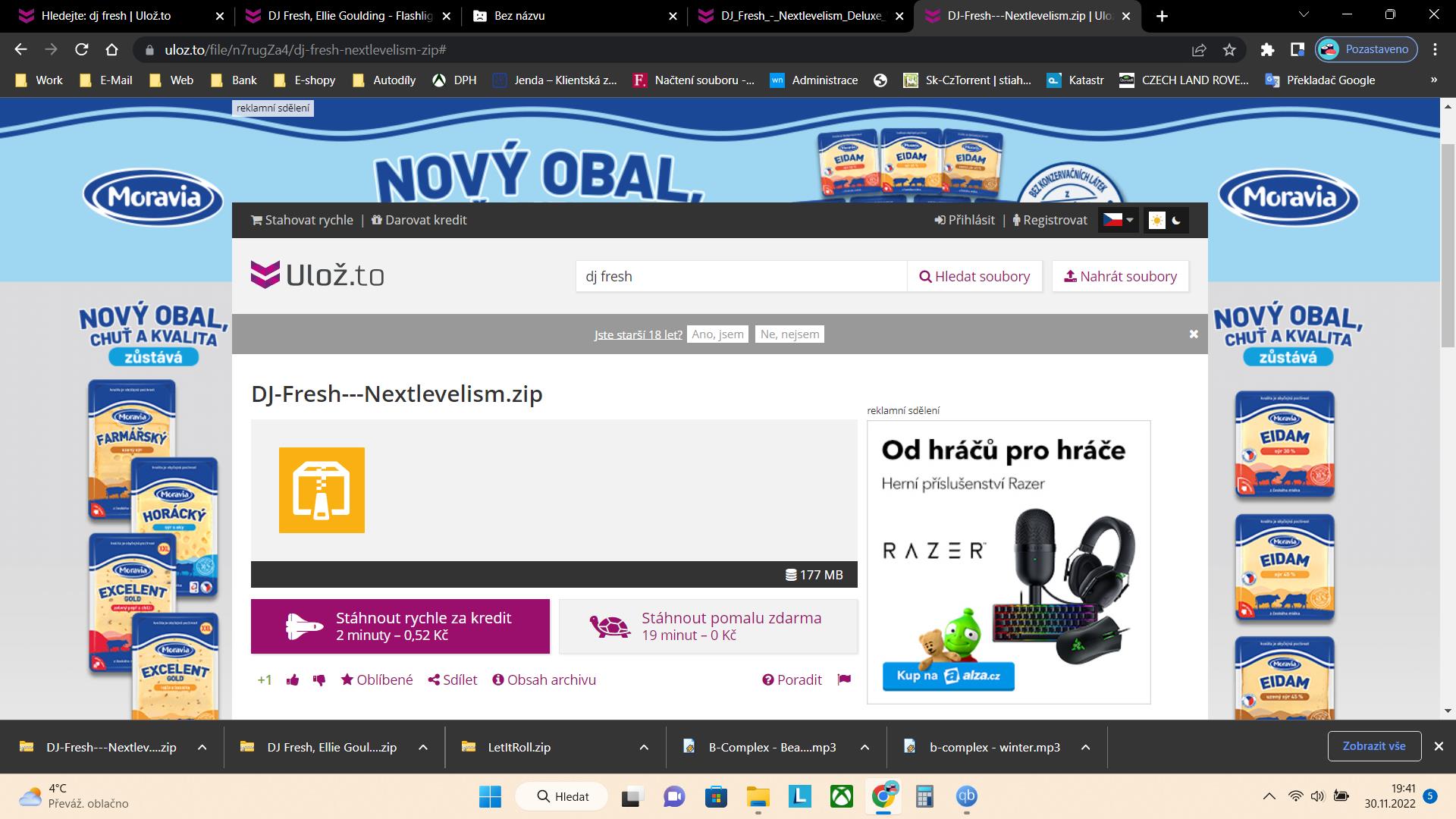Click the browser reload page icon
The height and width of the screenshot is (819, 1456).
pyautogui.click(x=82, y=50)
